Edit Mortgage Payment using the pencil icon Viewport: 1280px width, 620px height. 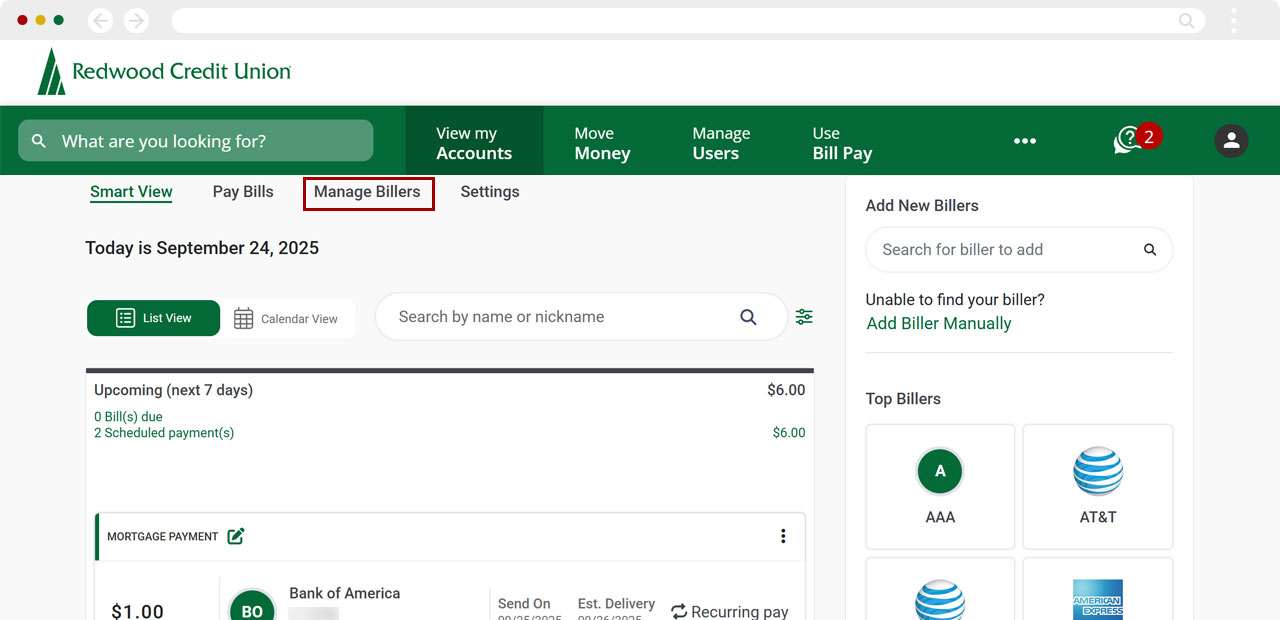(x=235, y=536)
